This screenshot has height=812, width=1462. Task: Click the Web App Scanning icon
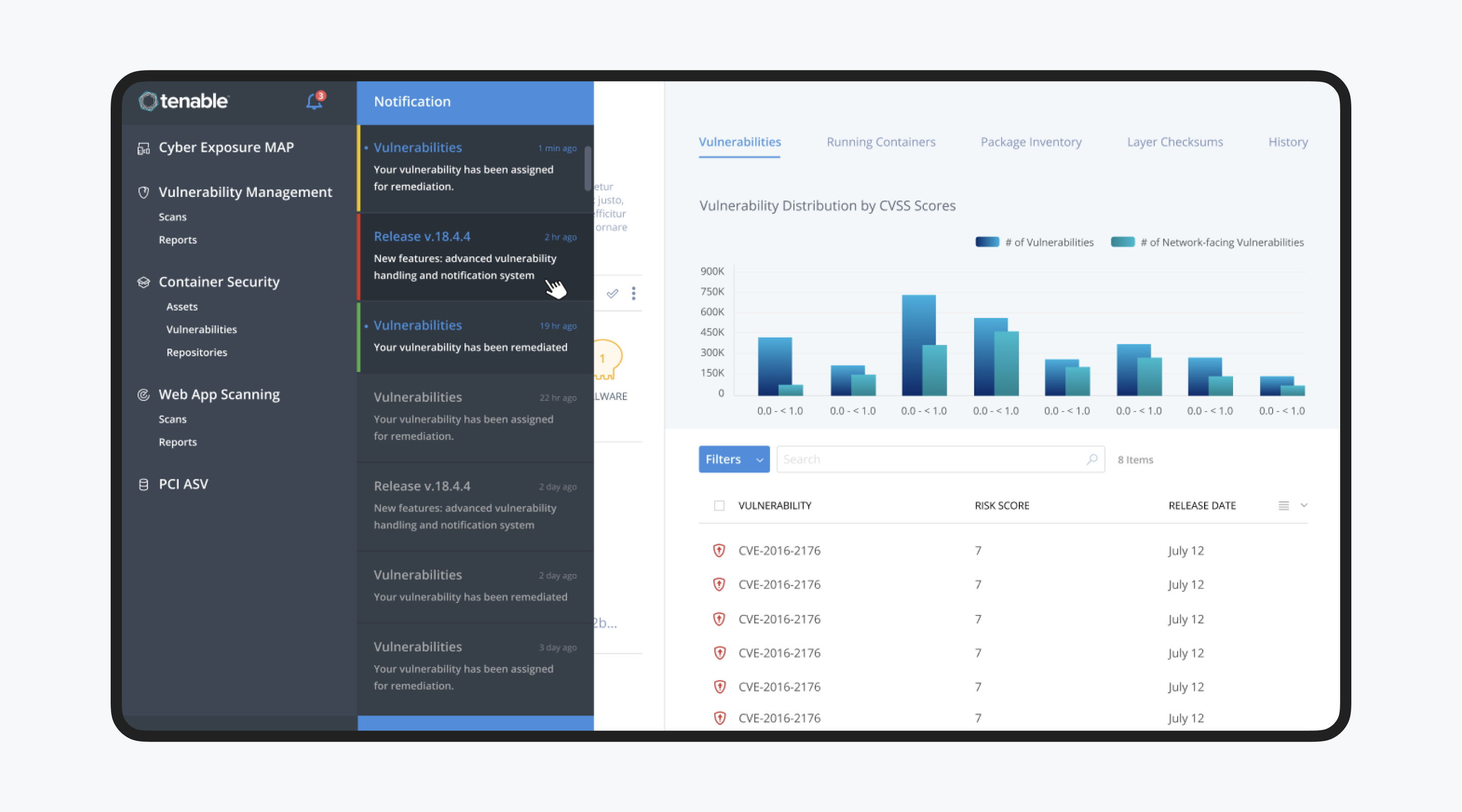click(144, 395)
